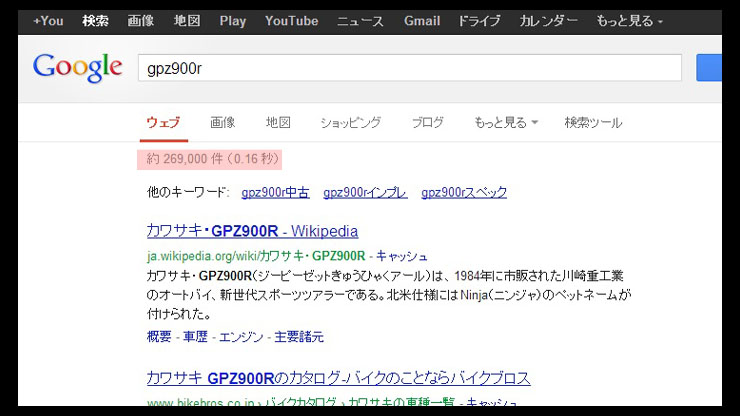This screenshot has width=740, height=416.
Task: Open 概要 section link
Action: point(159,337)
